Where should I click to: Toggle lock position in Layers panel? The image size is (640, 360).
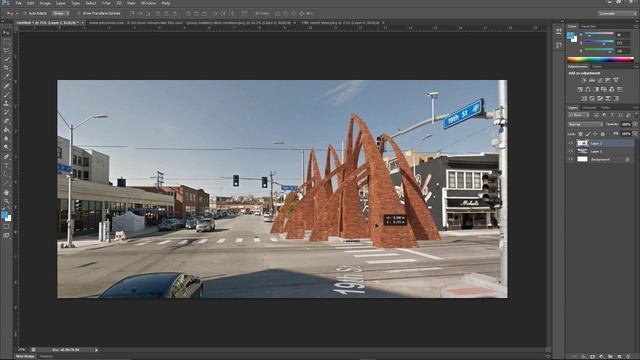pos(595,134)
